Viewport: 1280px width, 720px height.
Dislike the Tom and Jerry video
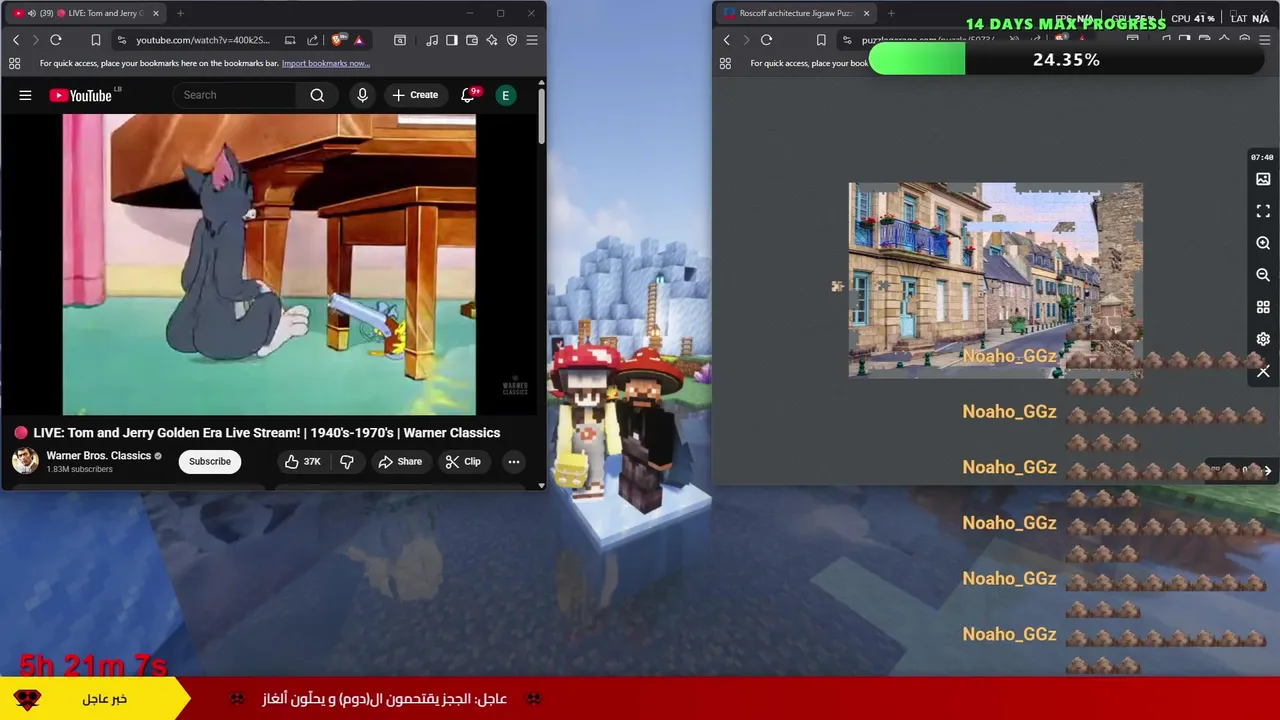pos(347,461)
